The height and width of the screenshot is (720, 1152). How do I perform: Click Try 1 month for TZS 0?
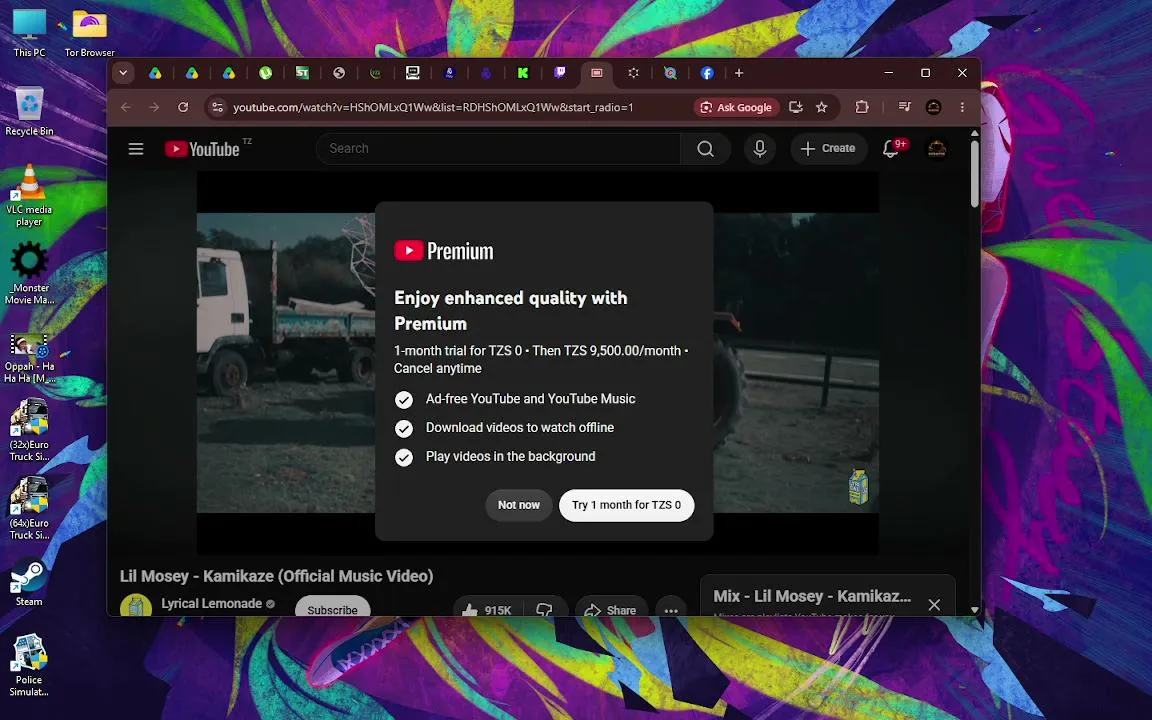(627, 505)
